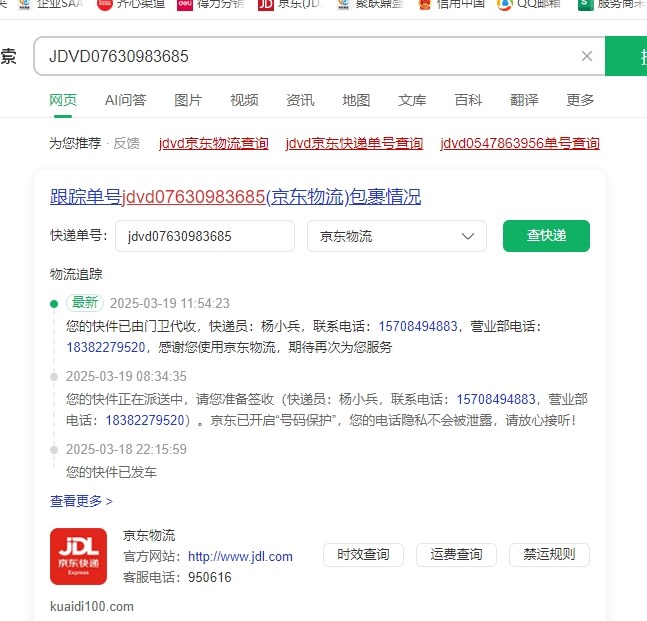The image size is (647, 621).
Task: Open suggestion jdvd0547863956单号查询
Action: [x=520, y=143]
